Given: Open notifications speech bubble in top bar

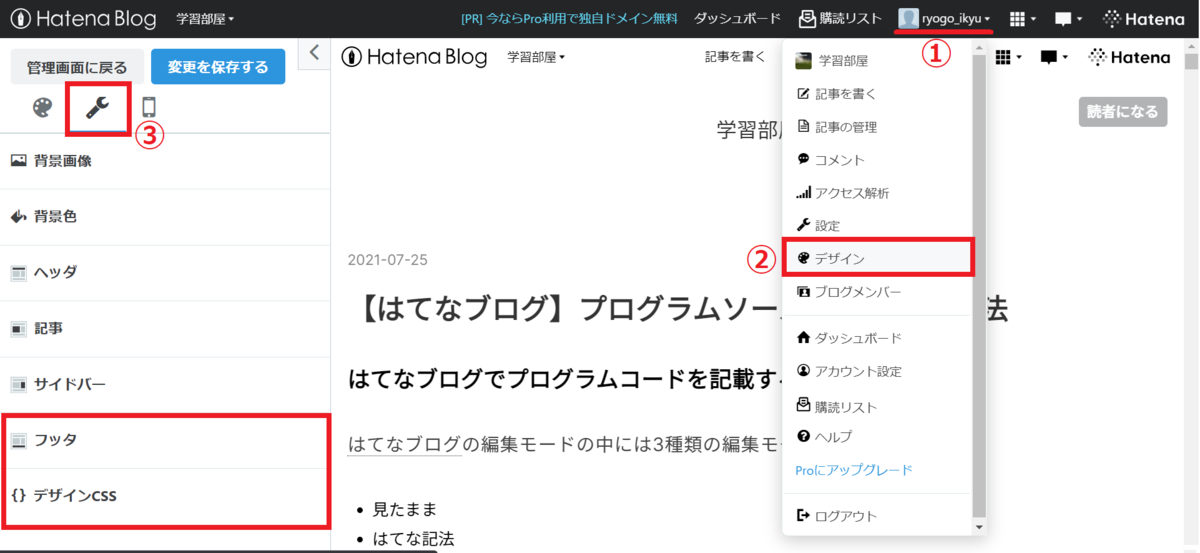Looking at the screenshot, I should [x=1068, y=19].
